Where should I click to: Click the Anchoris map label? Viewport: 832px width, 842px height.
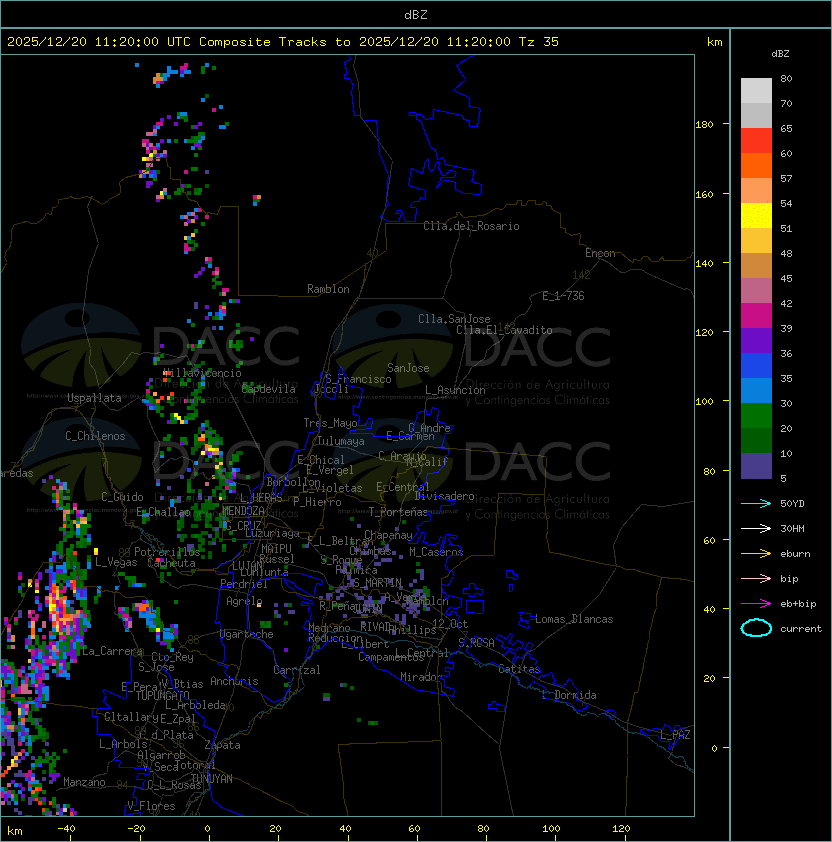[x=234, y=681]
